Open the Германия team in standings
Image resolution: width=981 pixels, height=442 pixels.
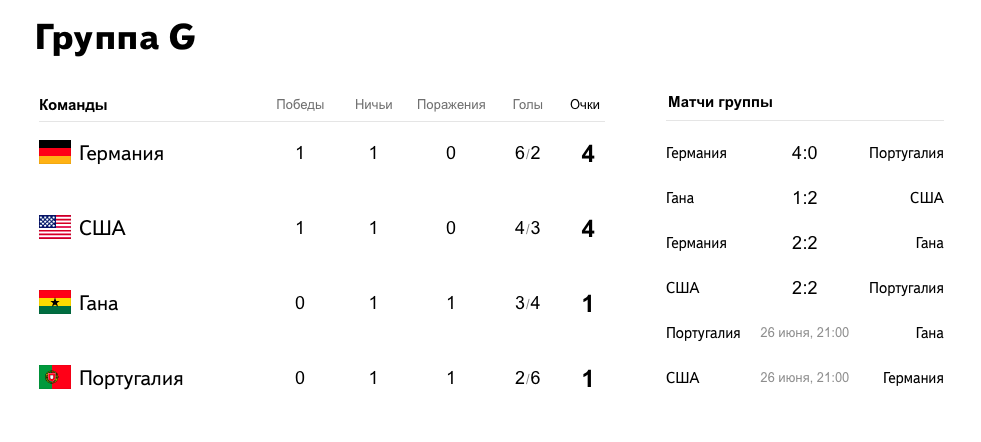pyautogui.click(x=121, y=153)
